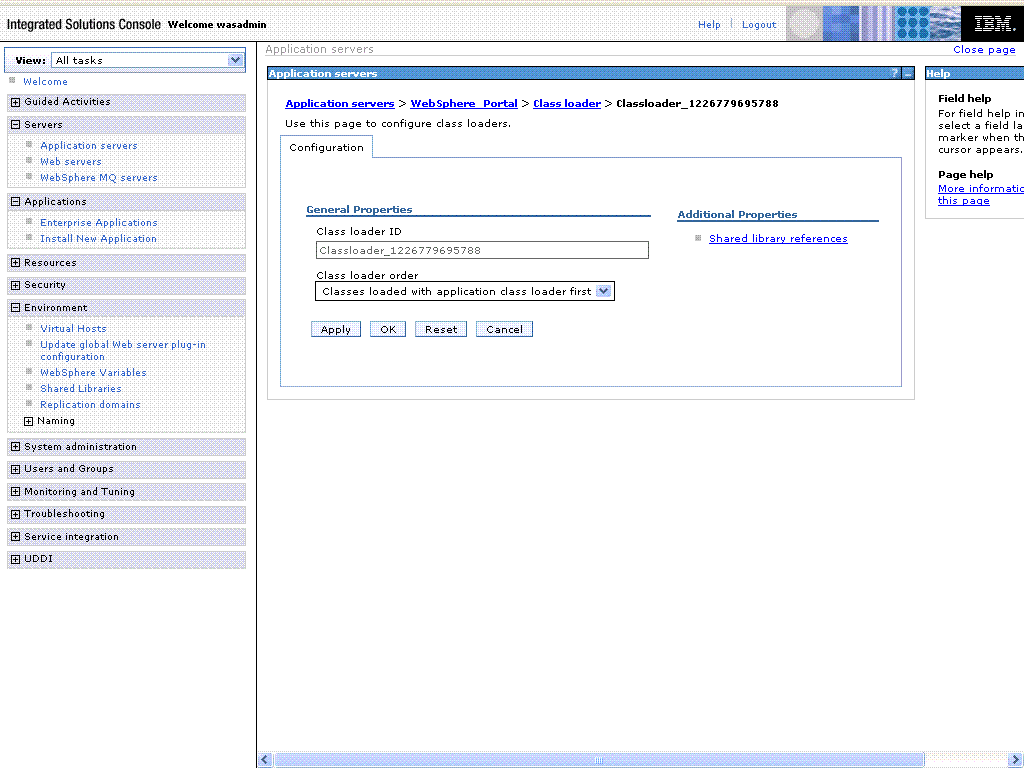Click the help question mark icon in Application servers header
1024x768 pixels.
coord(895,73)
